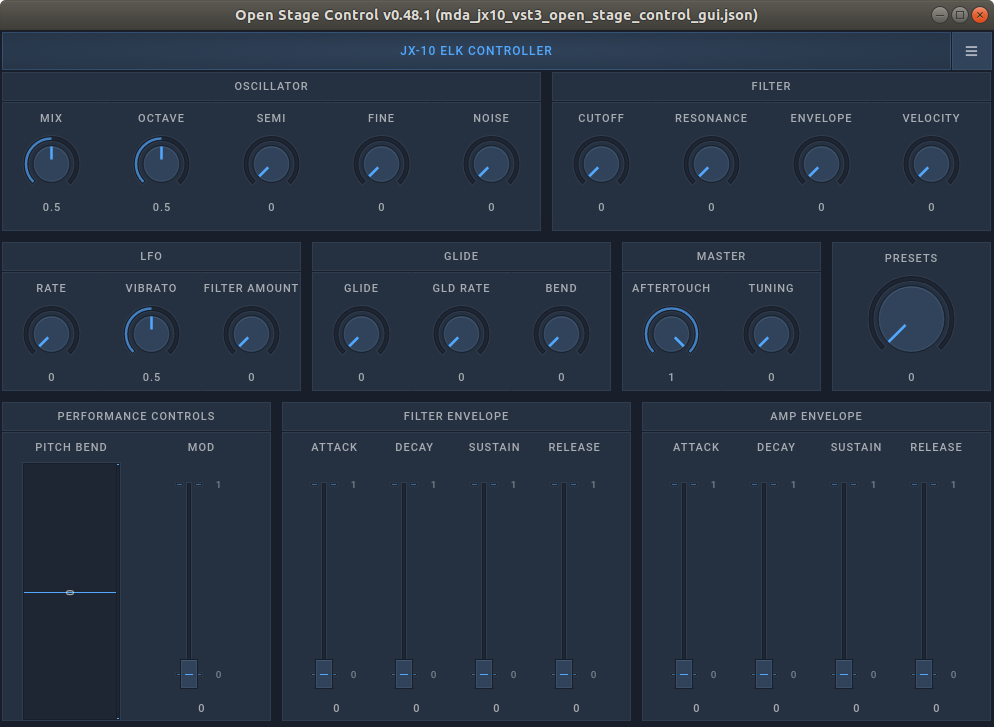Click the Filter Envelope RELEASE fader handle
Screen dimensions: 994x727
point(564,674)
